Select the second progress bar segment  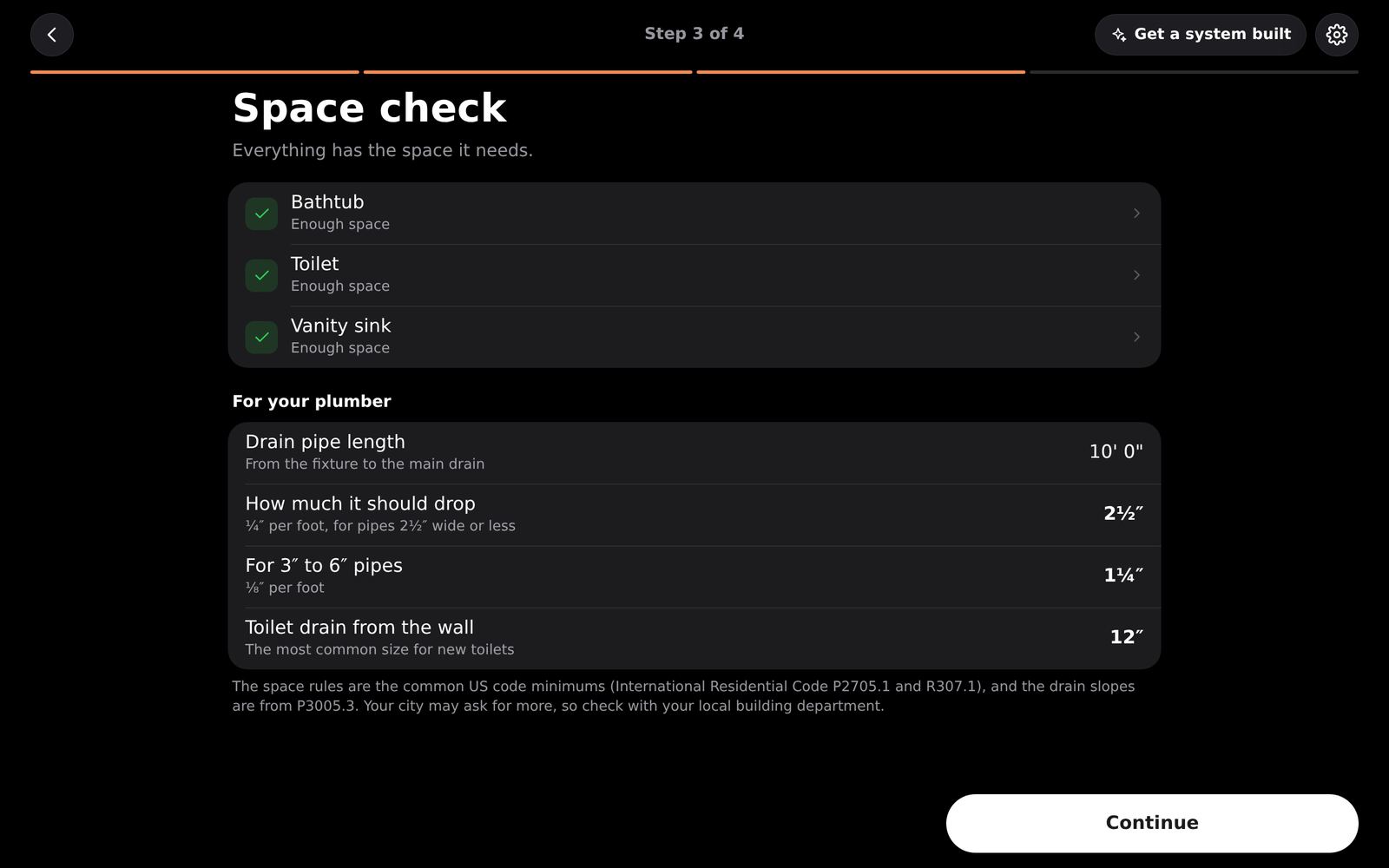(x=528, y=72)
